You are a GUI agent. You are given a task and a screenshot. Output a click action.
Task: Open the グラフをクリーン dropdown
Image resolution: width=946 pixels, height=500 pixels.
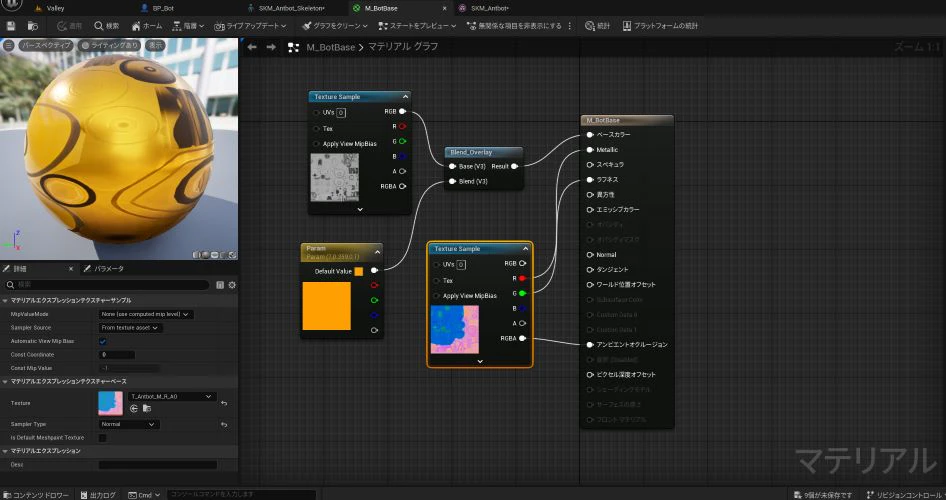[335, 26]
